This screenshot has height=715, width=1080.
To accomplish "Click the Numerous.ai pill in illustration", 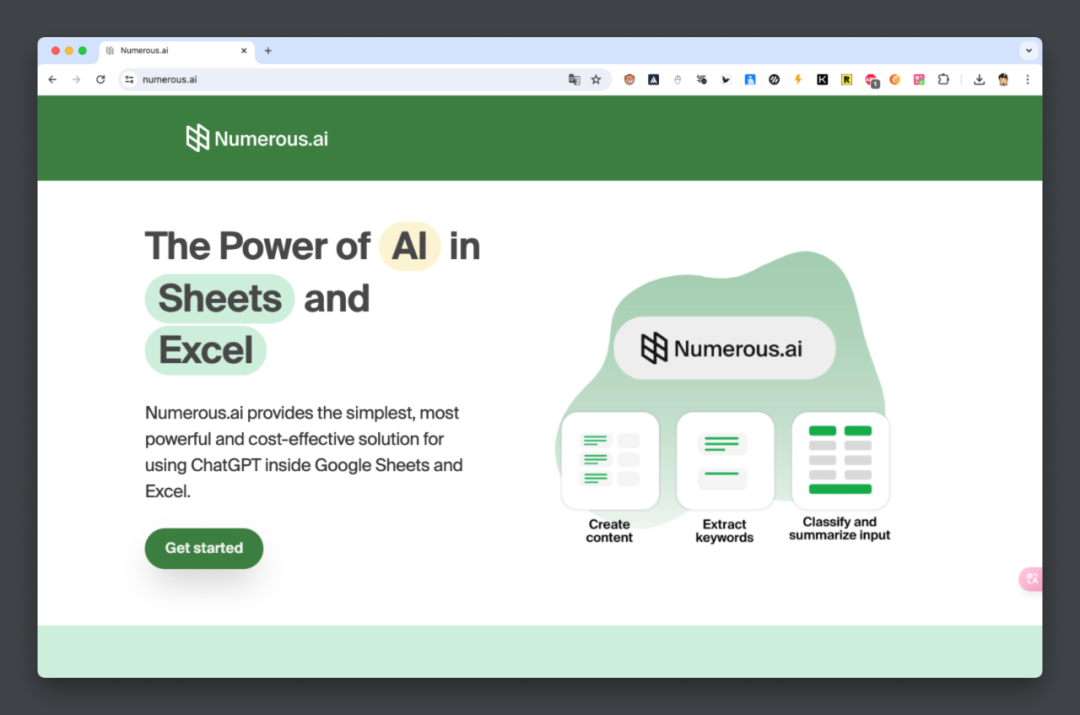I will [x=724, y=348].
